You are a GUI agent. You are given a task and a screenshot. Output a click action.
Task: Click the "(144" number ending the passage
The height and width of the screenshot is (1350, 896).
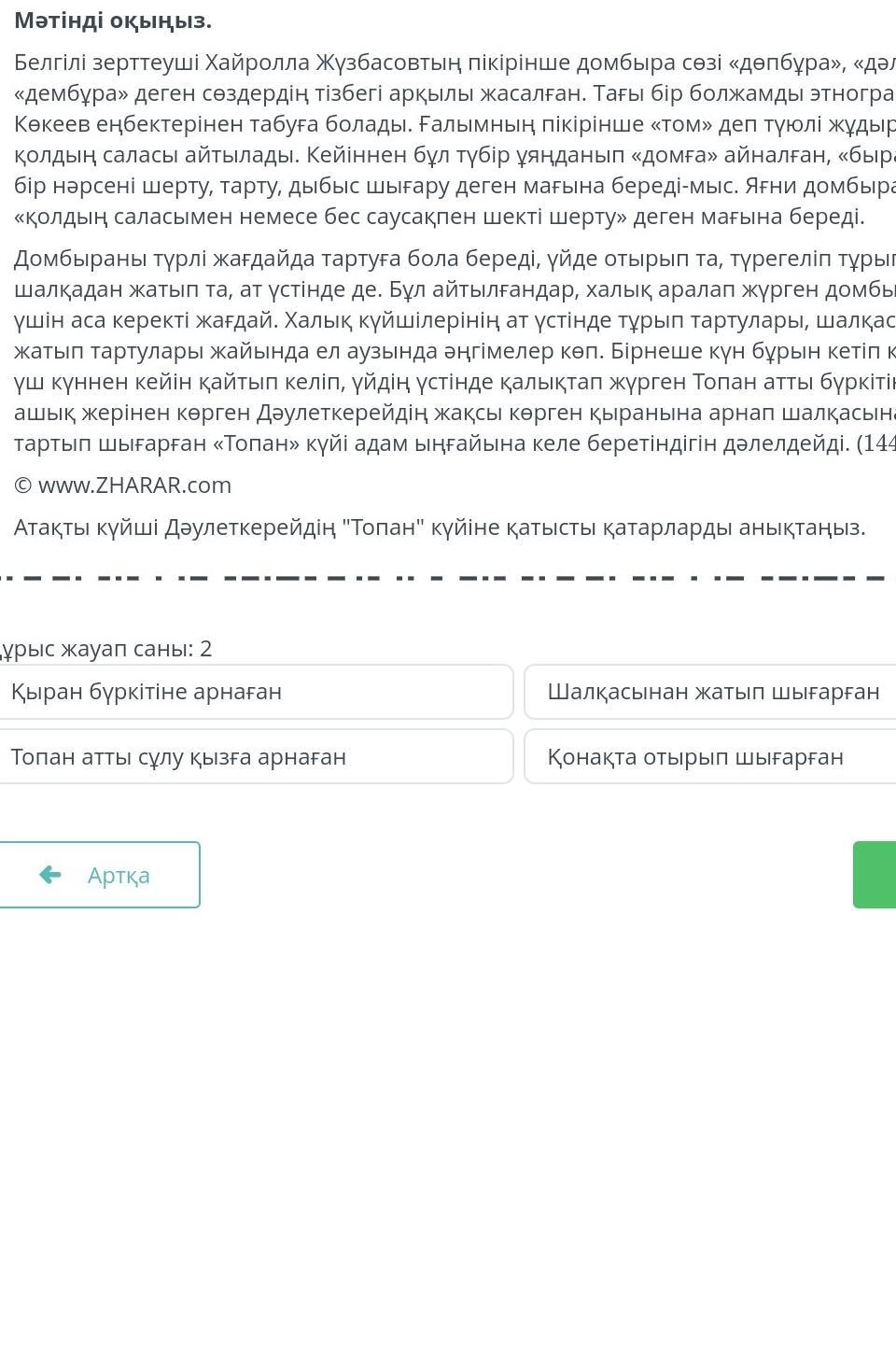875,443
